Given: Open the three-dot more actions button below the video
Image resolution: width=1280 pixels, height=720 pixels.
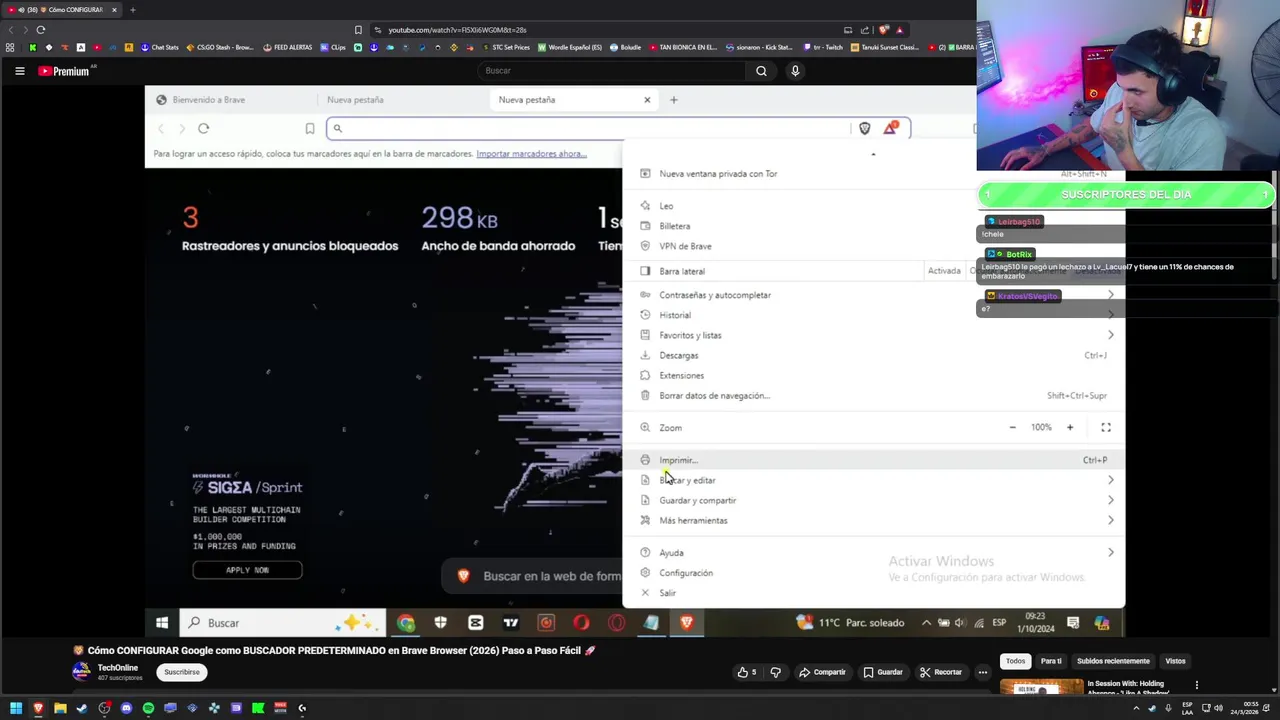Looking at the screenshot, I should 983,672.
